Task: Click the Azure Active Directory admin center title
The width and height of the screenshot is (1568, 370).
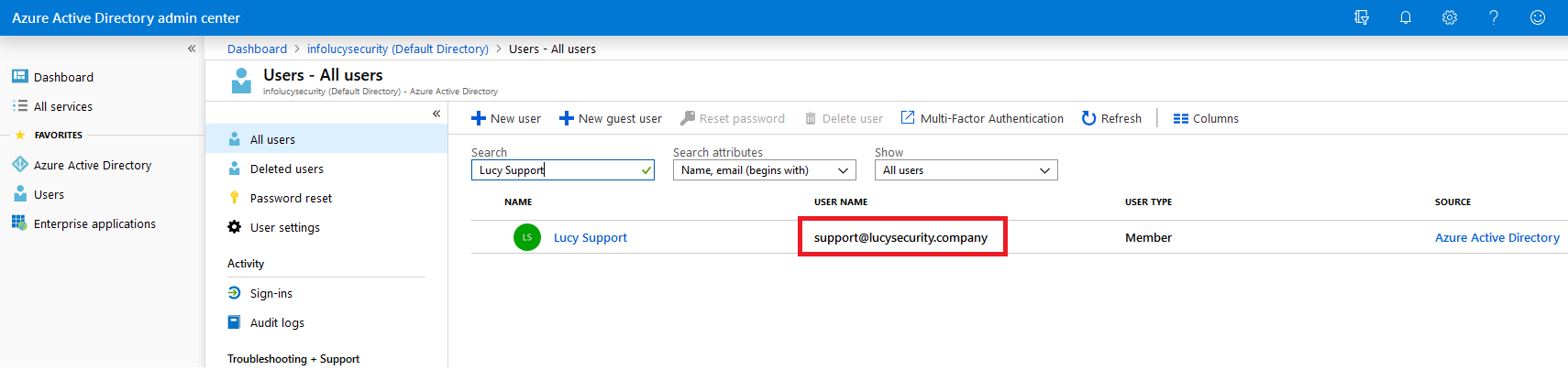Action: click(x=126, y=17)
